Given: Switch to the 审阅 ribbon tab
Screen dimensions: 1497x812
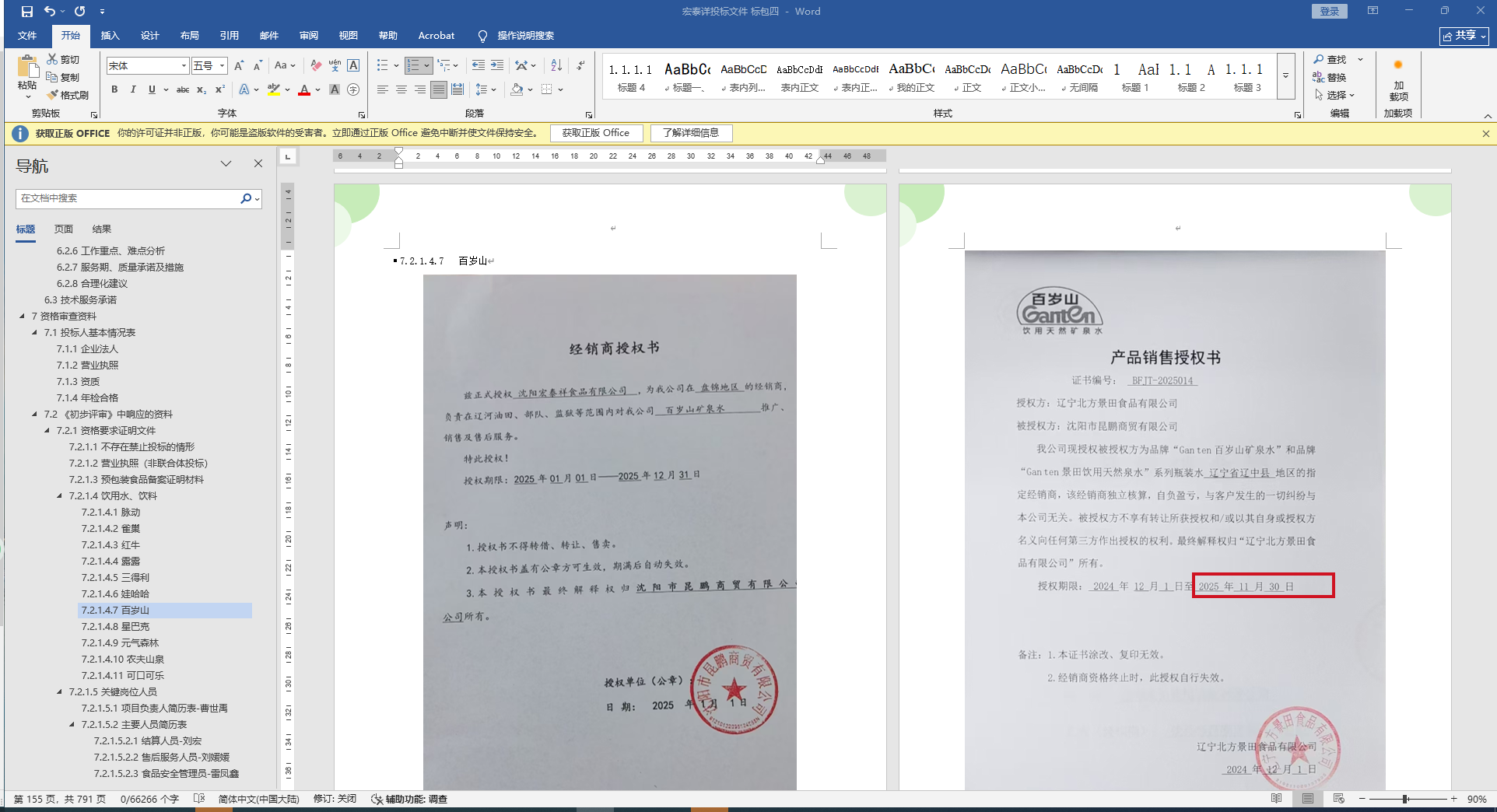Looking at the screenshot, I should pyautogui.click(x=309, y=35).
